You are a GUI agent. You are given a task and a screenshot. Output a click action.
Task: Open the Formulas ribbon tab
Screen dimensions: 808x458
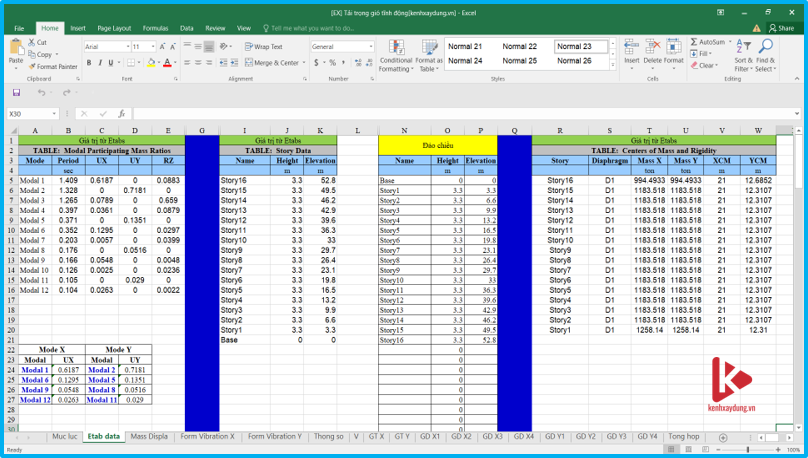(155, 29)
